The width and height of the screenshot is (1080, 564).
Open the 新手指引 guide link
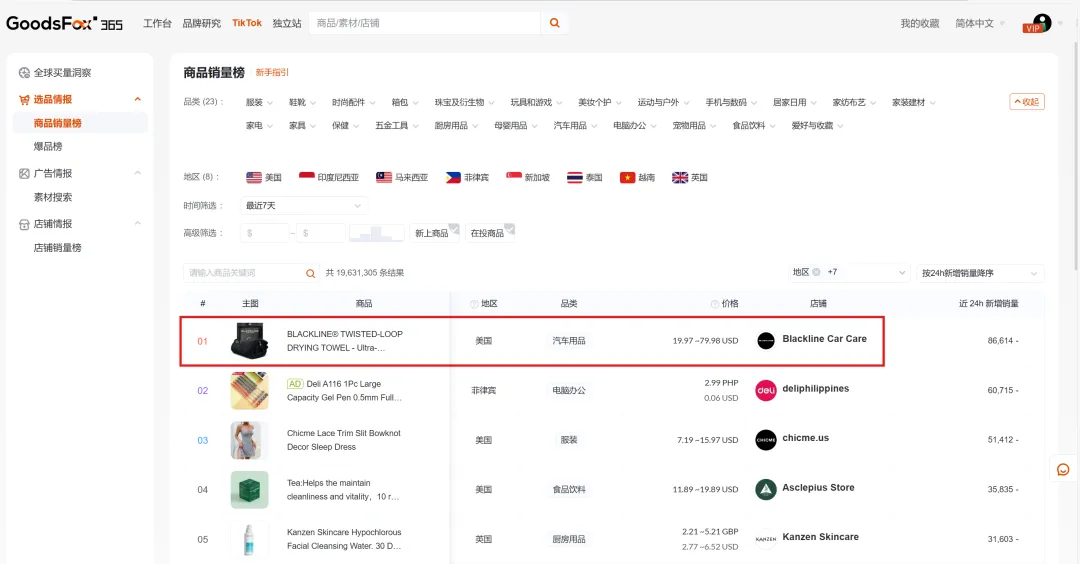272,72
